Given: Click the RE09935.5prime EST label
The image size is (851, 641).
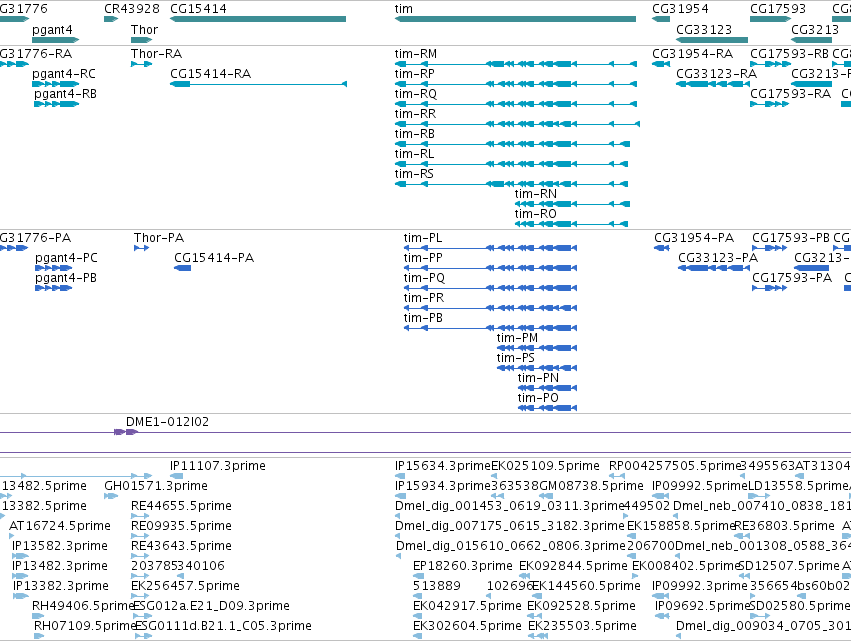Looking at the screenshot, I should point(181,526).
